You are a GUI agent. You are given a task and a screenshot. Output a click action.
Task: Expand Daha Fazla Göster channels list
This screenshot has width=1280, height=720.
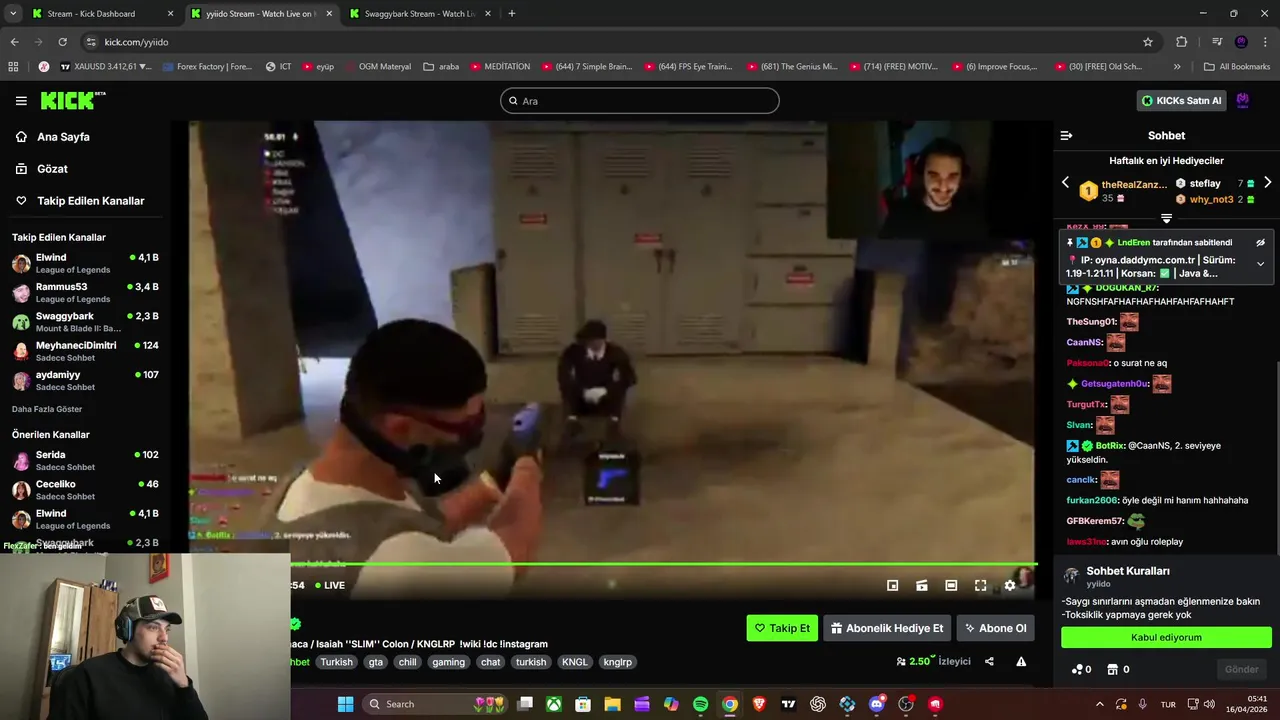pyautogui.click(x=47, y=409)
